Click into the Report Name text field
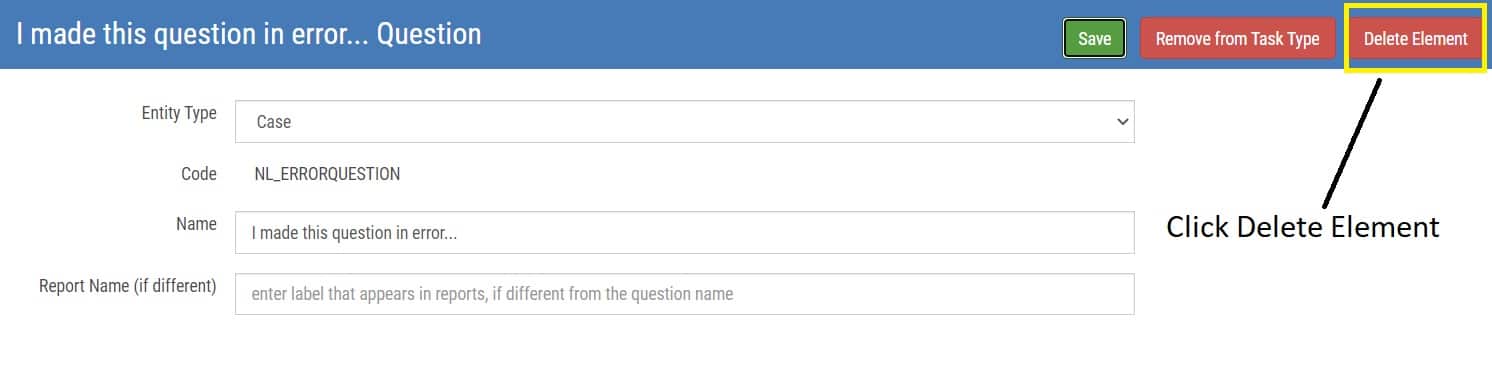This screenshot has height=389, width=1492. [x=684, y=294]
